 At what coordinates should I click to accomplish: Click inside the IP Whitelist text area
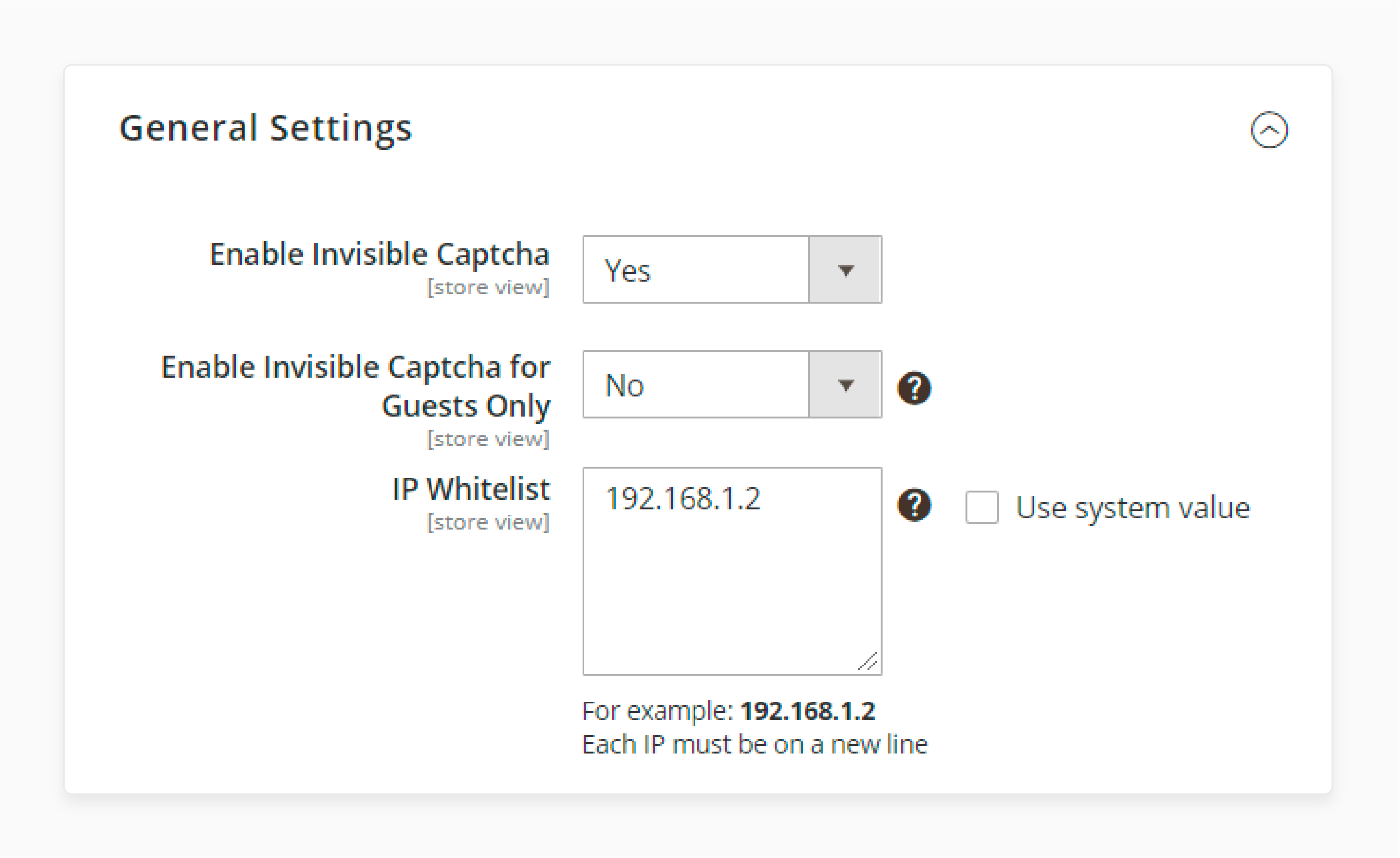[733, 571]
